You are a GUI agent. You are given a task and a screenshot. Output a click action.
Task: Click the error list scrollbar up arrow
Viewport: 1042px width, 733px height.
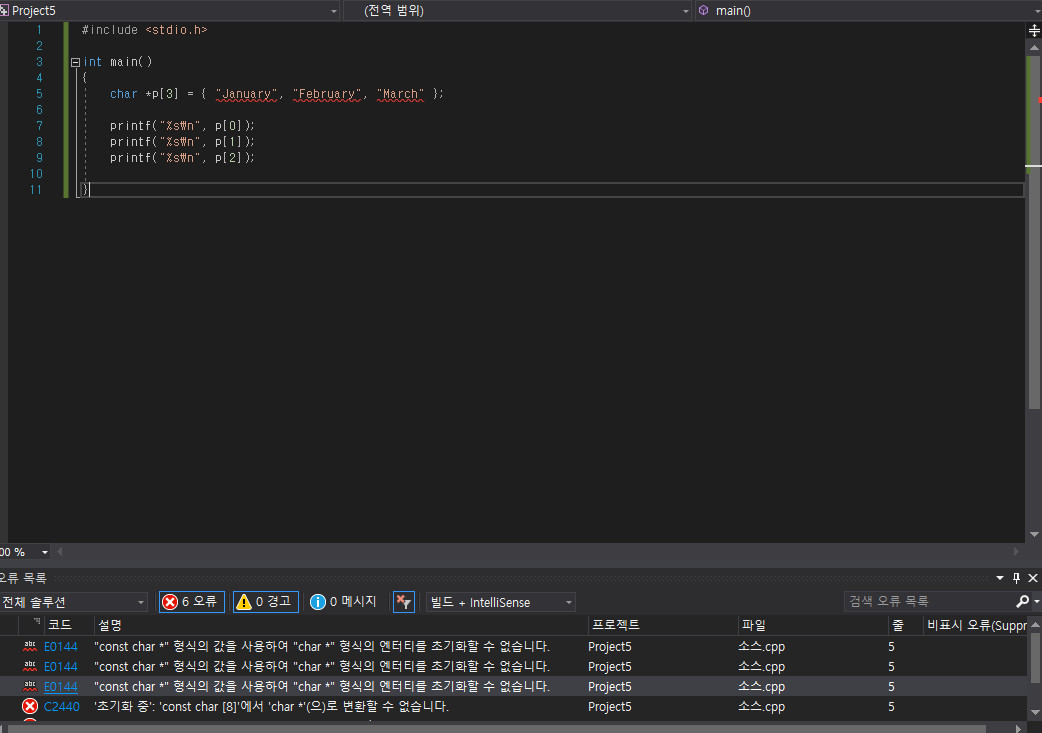coord(1034,625)
